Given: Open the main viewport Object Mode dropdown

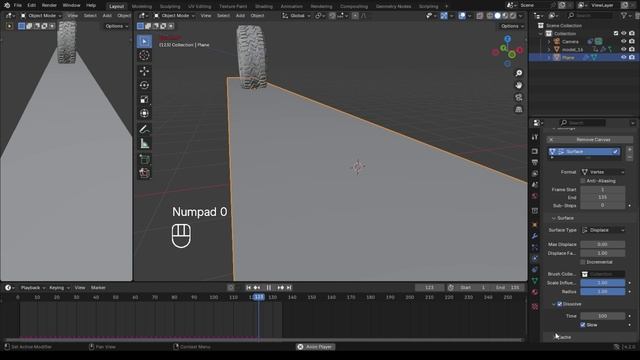Looking at the screenshot, I should [x=174, y=16].
